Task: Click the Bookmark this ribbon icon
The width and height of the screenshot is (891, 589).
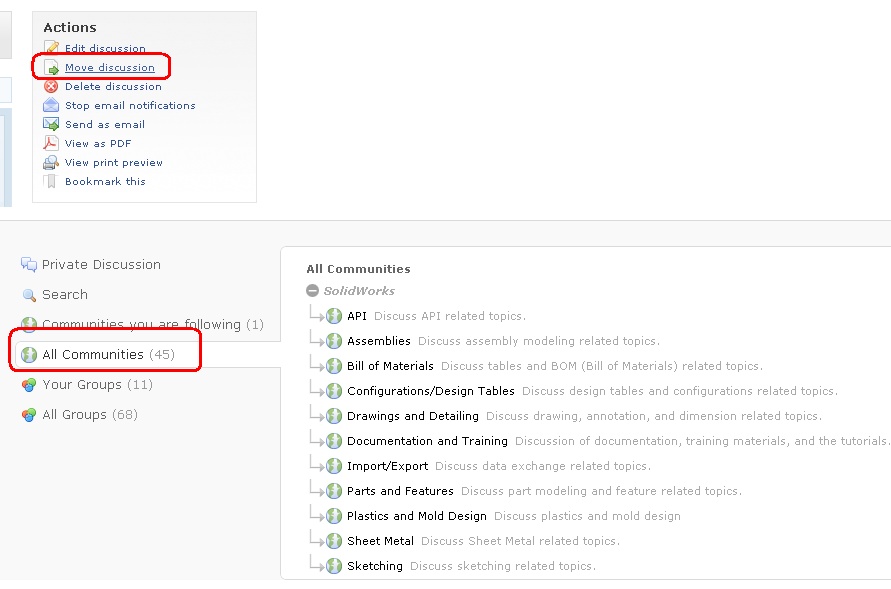Action: (x=51, y=181)
